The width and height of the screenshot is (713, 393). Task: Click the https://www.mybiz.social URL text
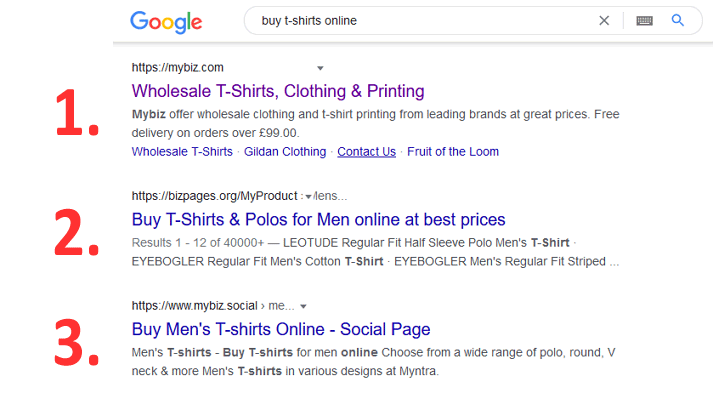[x=195, y=306]
